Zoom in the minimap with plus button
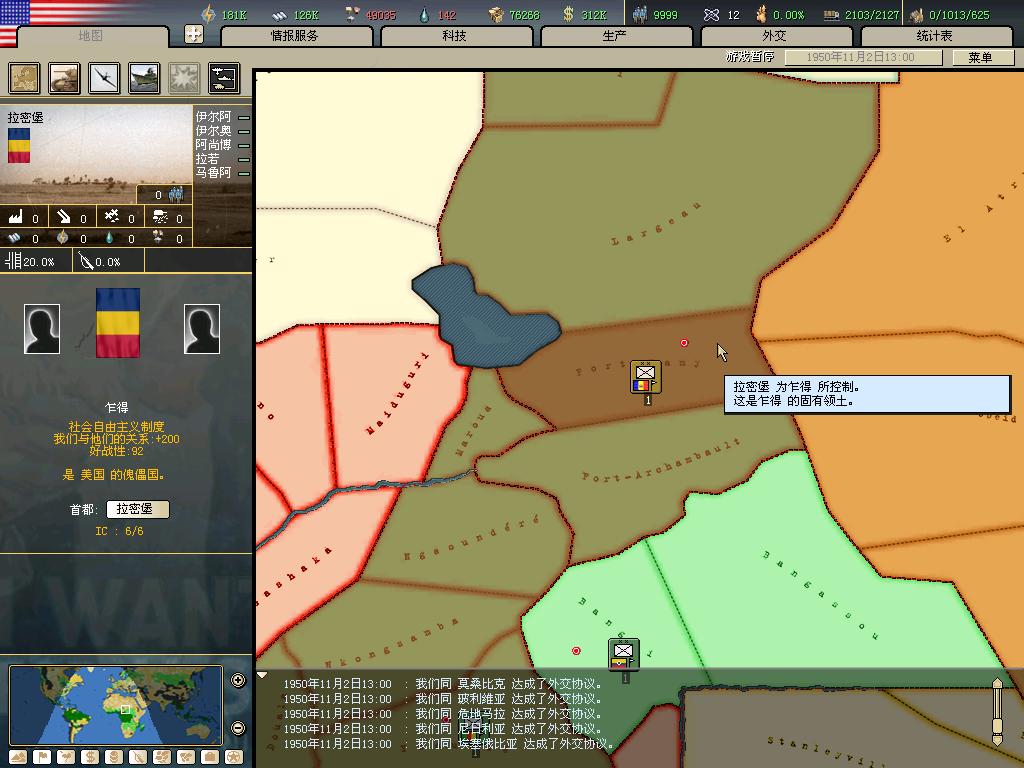This screenshot has width=1024, height=768. click(x=238, y=680)
